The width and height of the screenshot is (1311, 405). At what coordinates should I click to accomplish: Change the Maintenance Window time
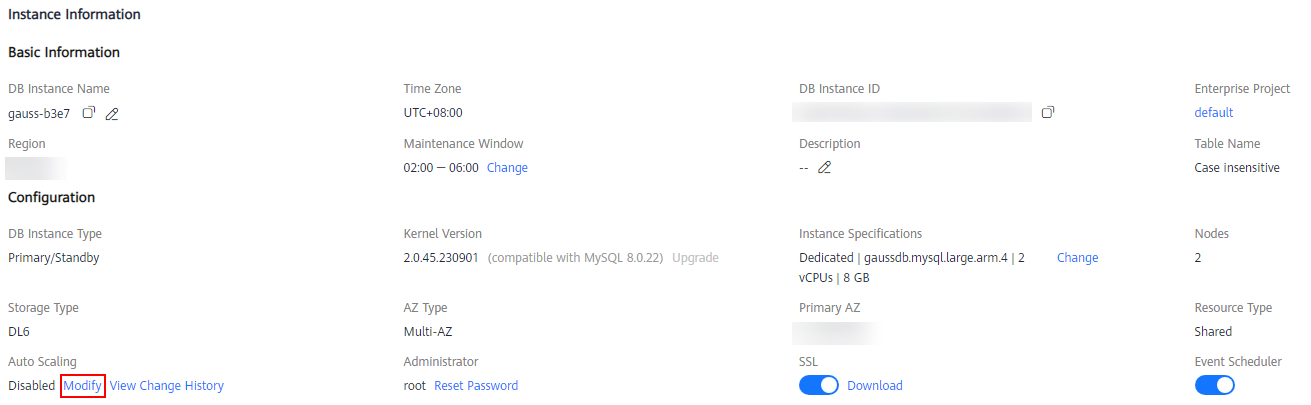[507, 168]
